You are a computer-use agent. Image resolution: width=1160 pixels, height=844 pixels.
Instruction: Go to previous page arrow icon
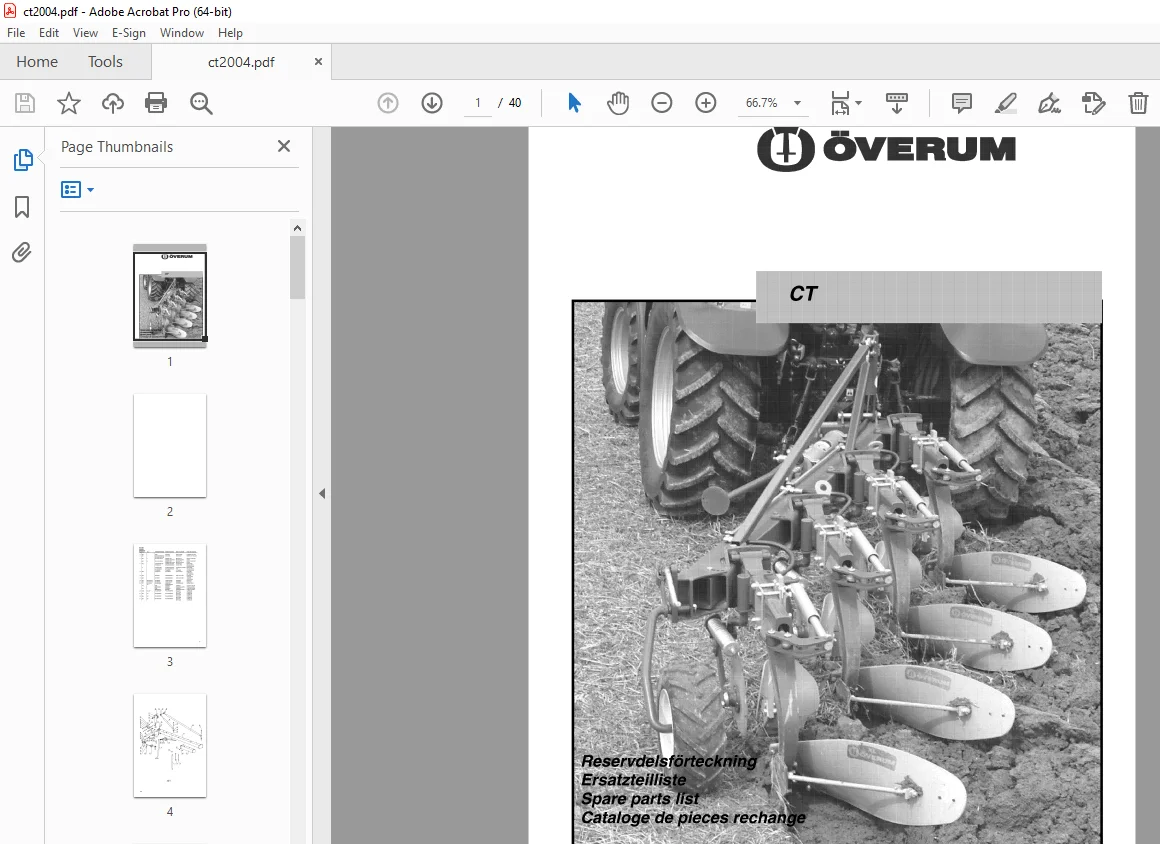[x=388, y=103]
